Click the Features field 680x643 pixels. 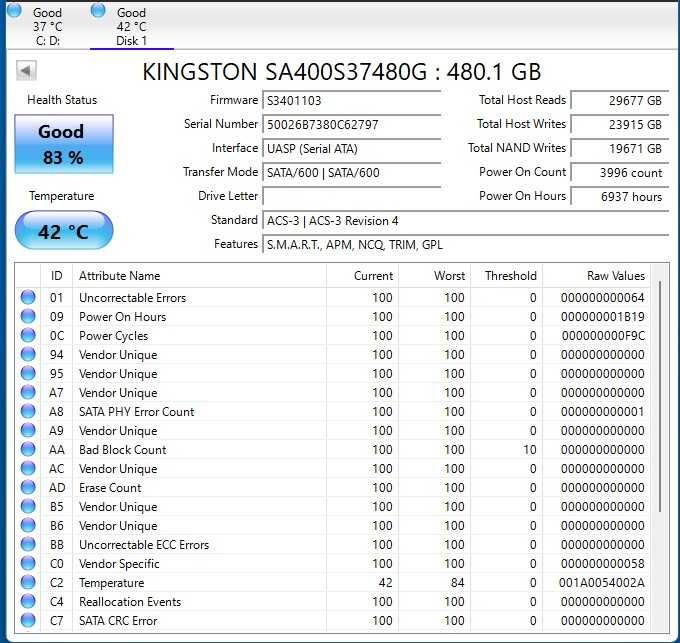point(465,245)
